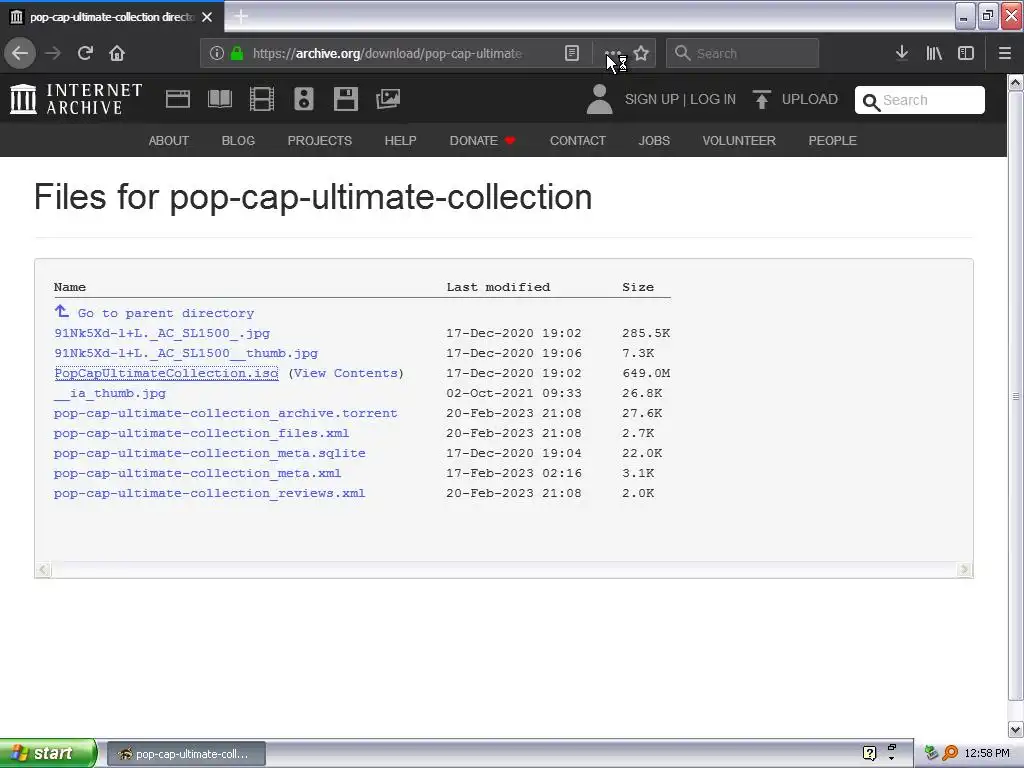Open the Audio speaker icon
Image resolution: width=1024 pixels, height=768 pixels.
click(x=304, y=99)
